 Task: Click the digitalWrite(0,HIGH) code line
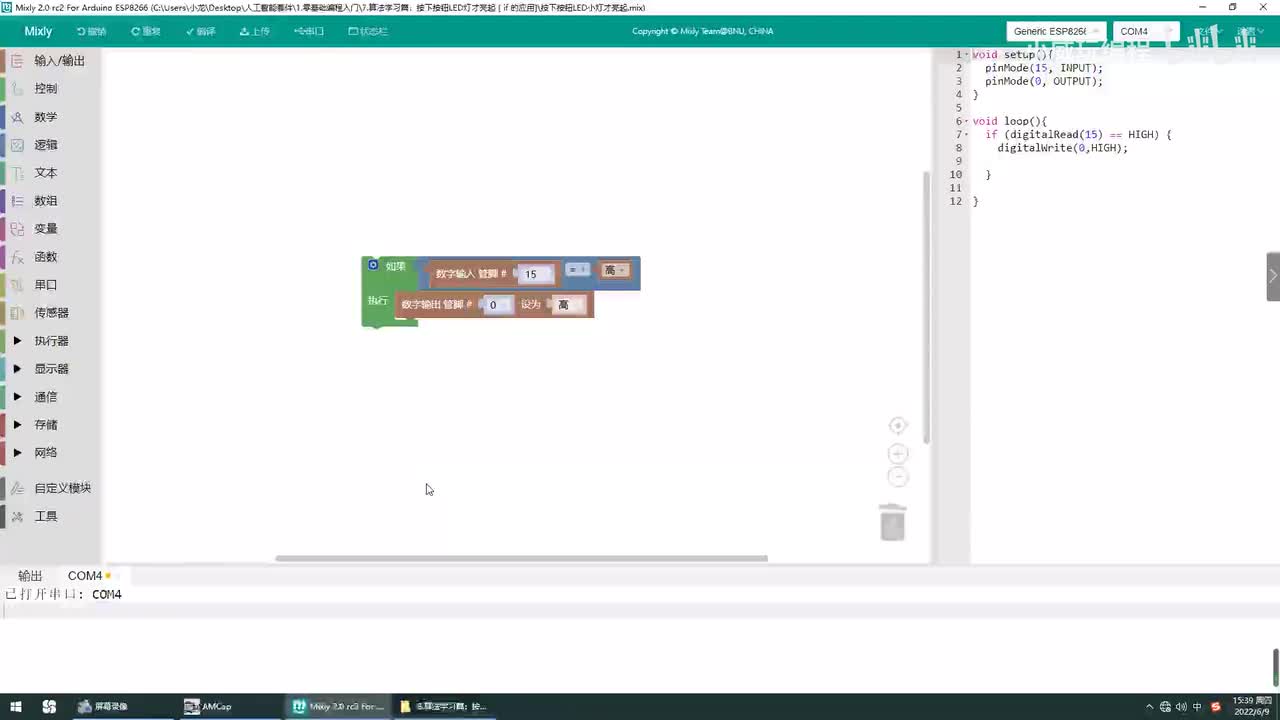1062,148
